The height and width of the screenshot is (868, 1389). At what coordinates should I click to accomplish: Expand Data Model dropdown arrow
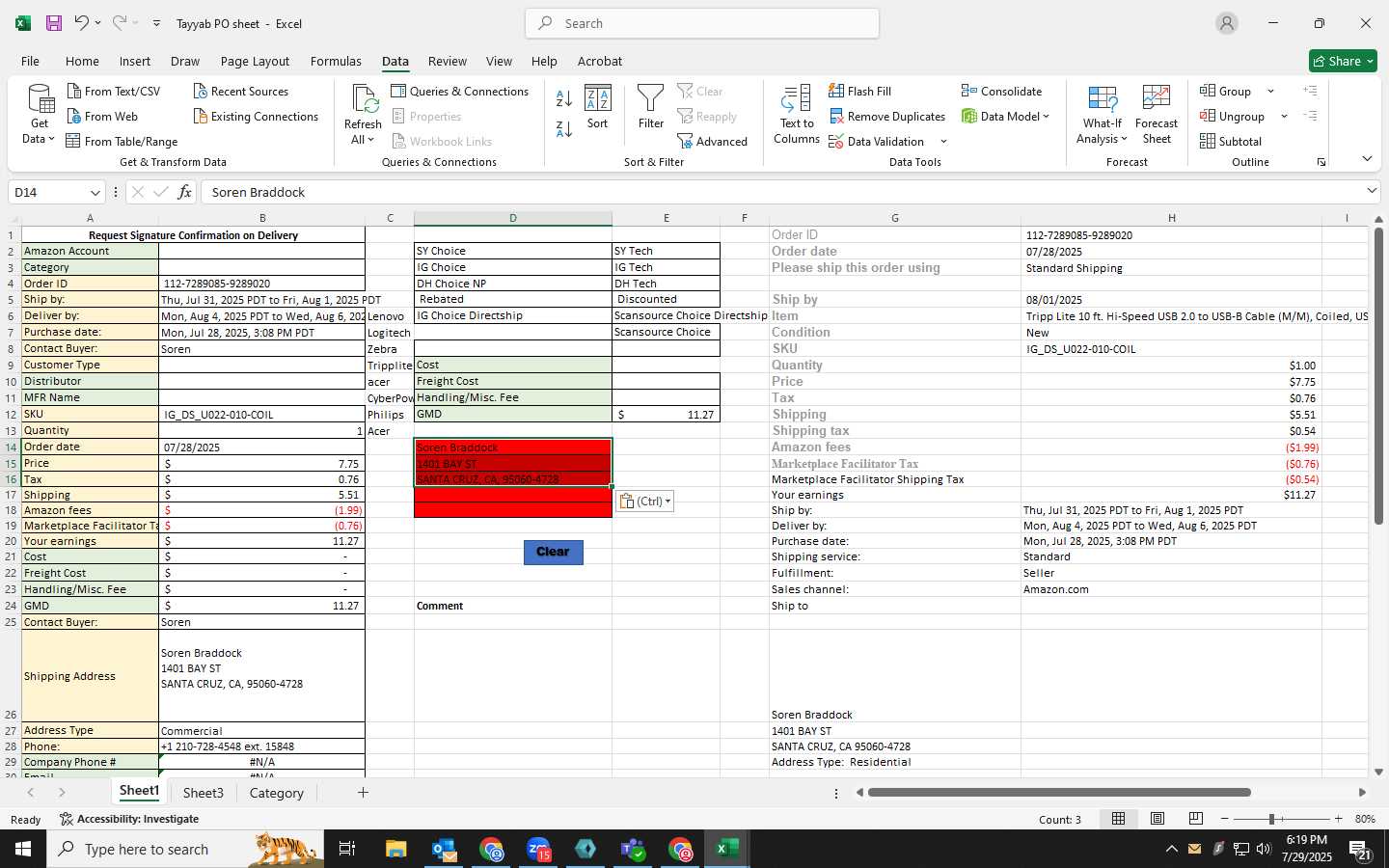(x=1046, y=117)
